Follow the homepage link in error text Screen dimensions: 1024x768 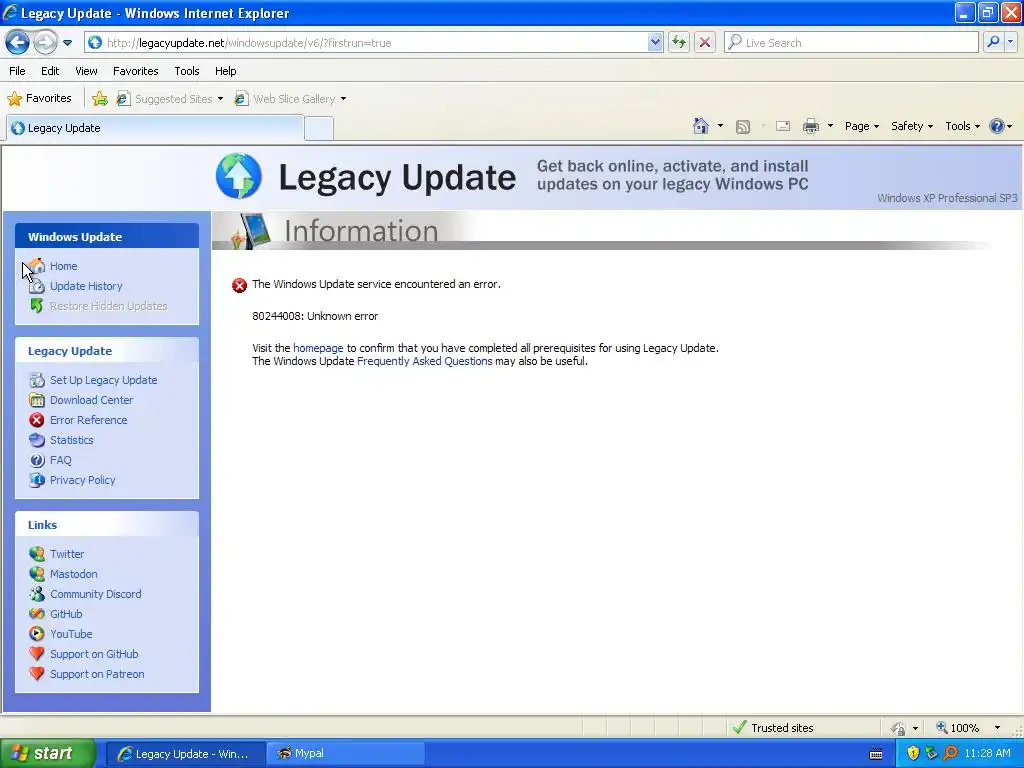[318, 348]
